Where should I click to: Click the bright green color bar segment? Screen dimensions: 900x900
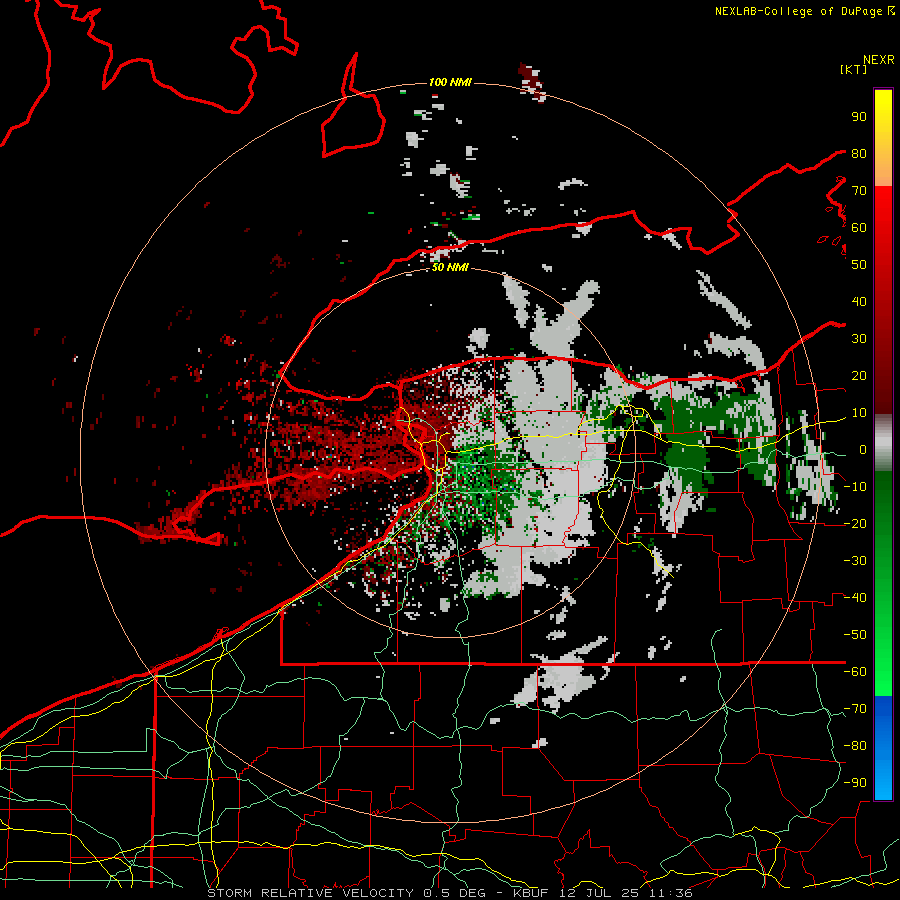click(x=883, y=660)
